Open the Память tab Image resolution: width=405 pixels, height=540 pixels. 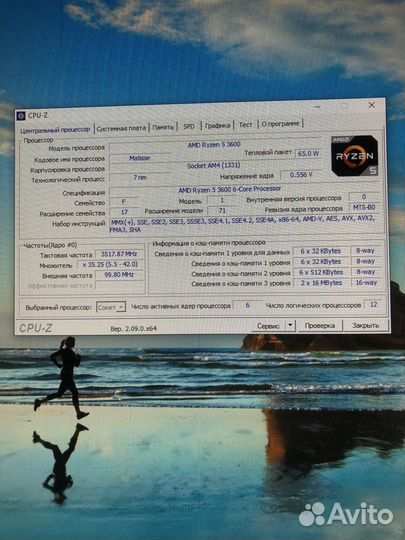(163, 127)
